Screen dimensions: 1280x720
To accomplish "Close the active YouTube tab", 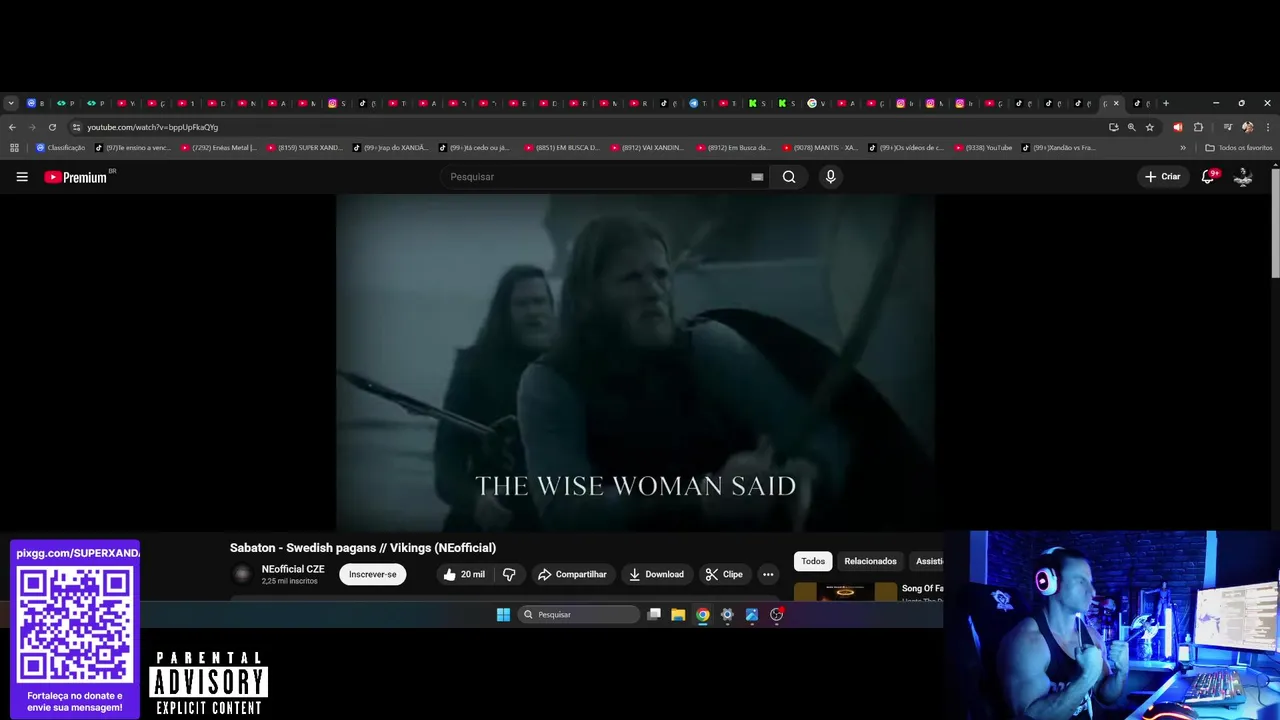I will 1116,103.
